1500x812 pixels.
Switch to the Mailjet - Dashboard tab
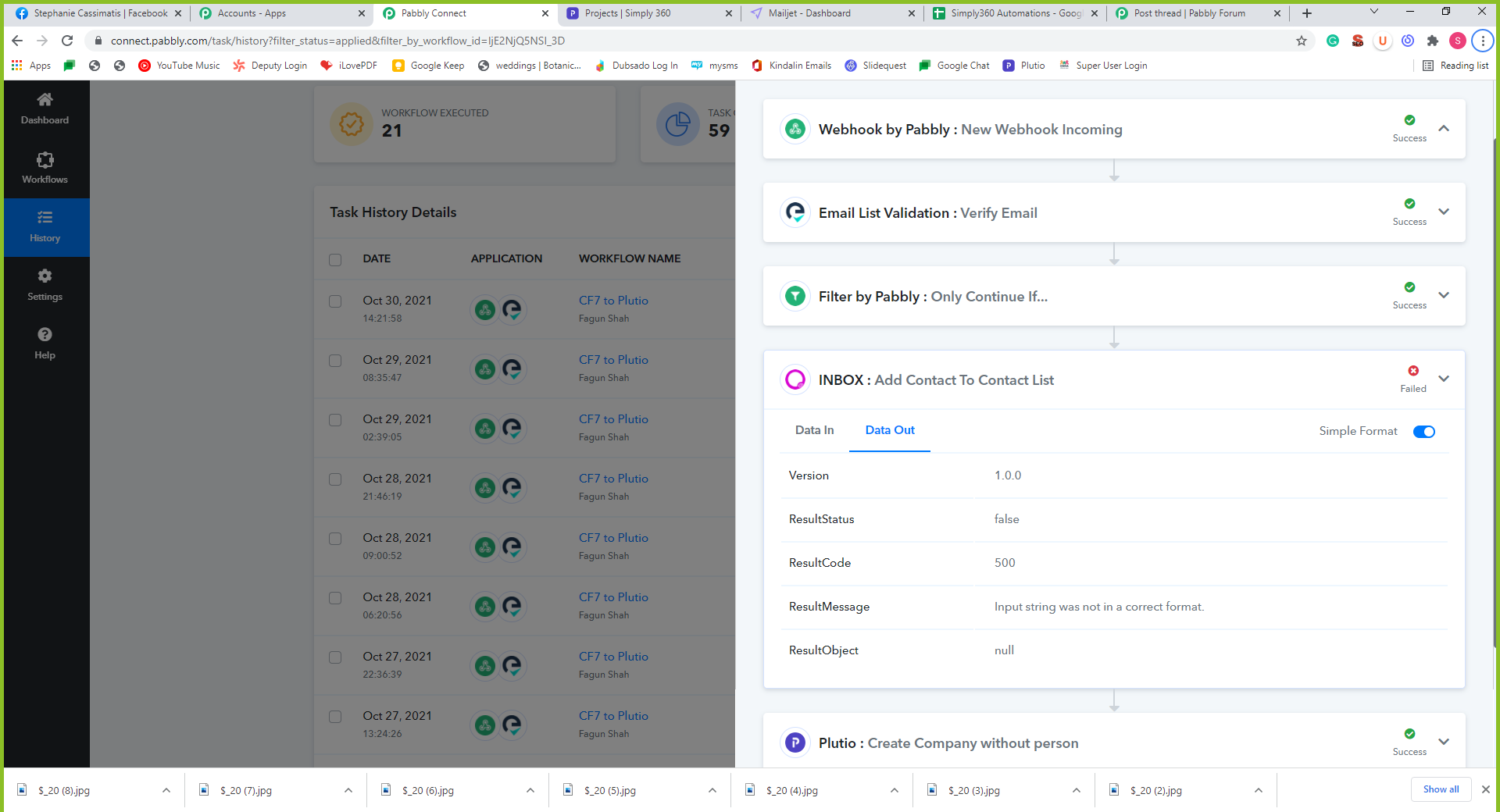tap(833, 13)
